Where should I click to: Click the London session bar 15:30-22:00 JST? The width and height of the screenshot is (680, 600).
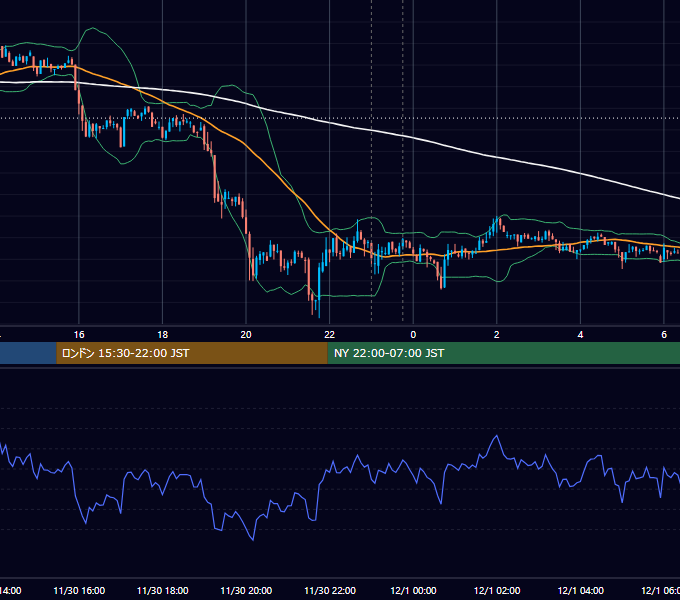click(x=192, y=353)
